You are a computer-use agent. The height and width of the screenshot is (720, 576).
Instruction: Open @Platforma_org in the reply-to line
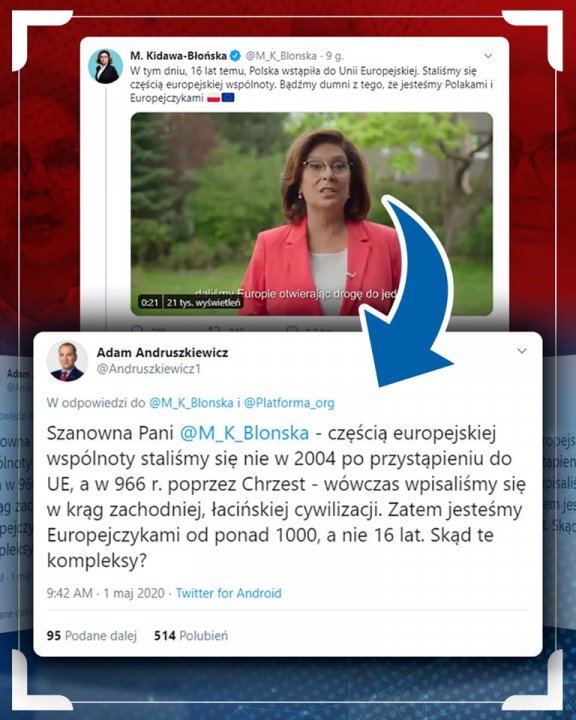click(x=289, y=403)
